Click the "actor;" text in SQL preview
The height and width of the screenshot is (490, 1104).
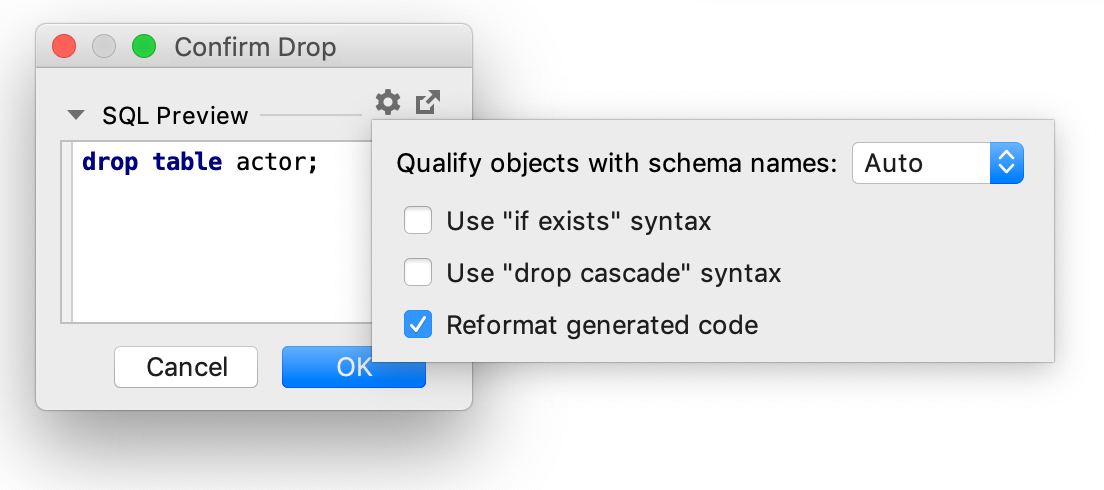277,163
